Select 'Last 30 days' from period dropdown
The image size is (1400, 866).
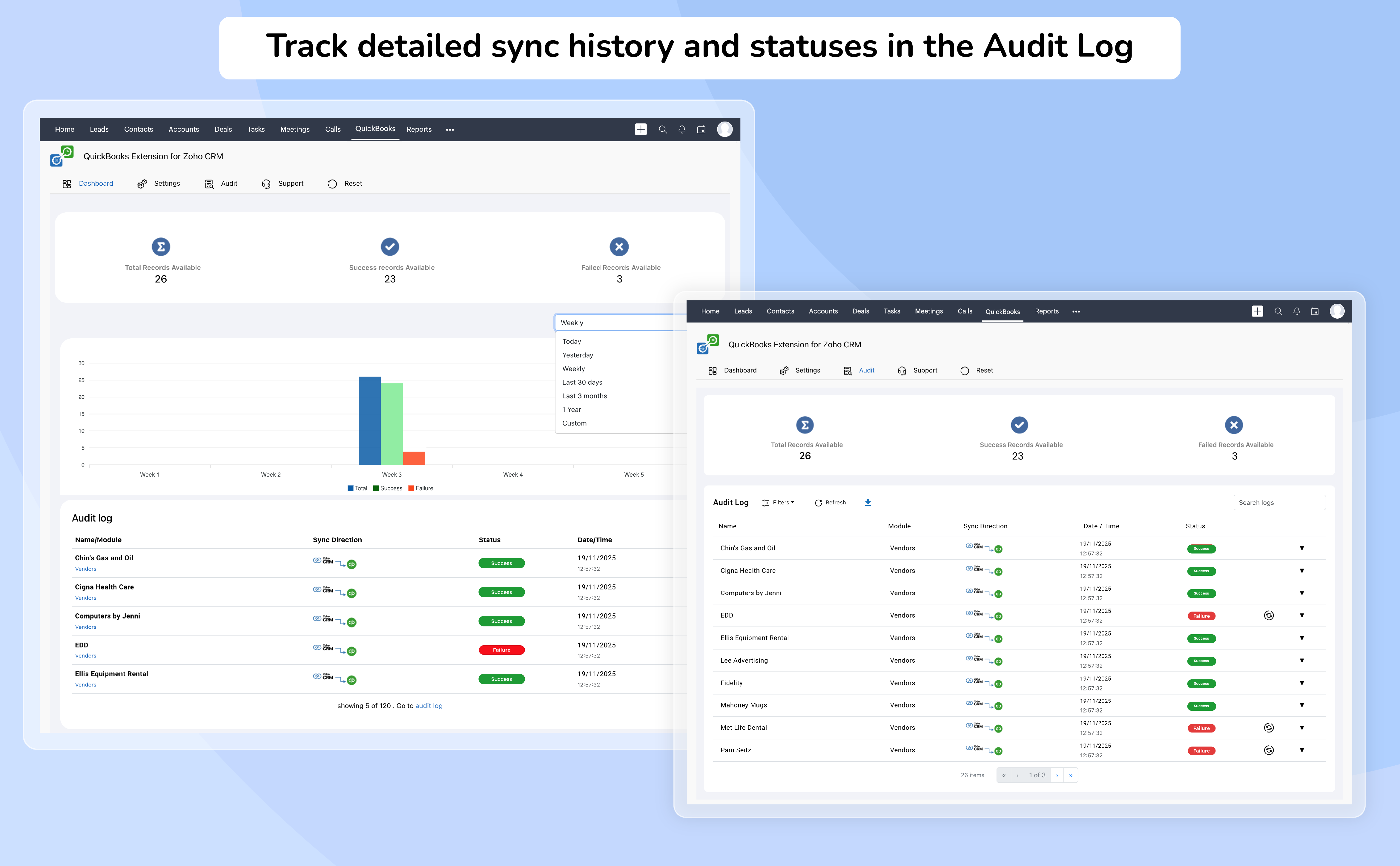(582, 382)
